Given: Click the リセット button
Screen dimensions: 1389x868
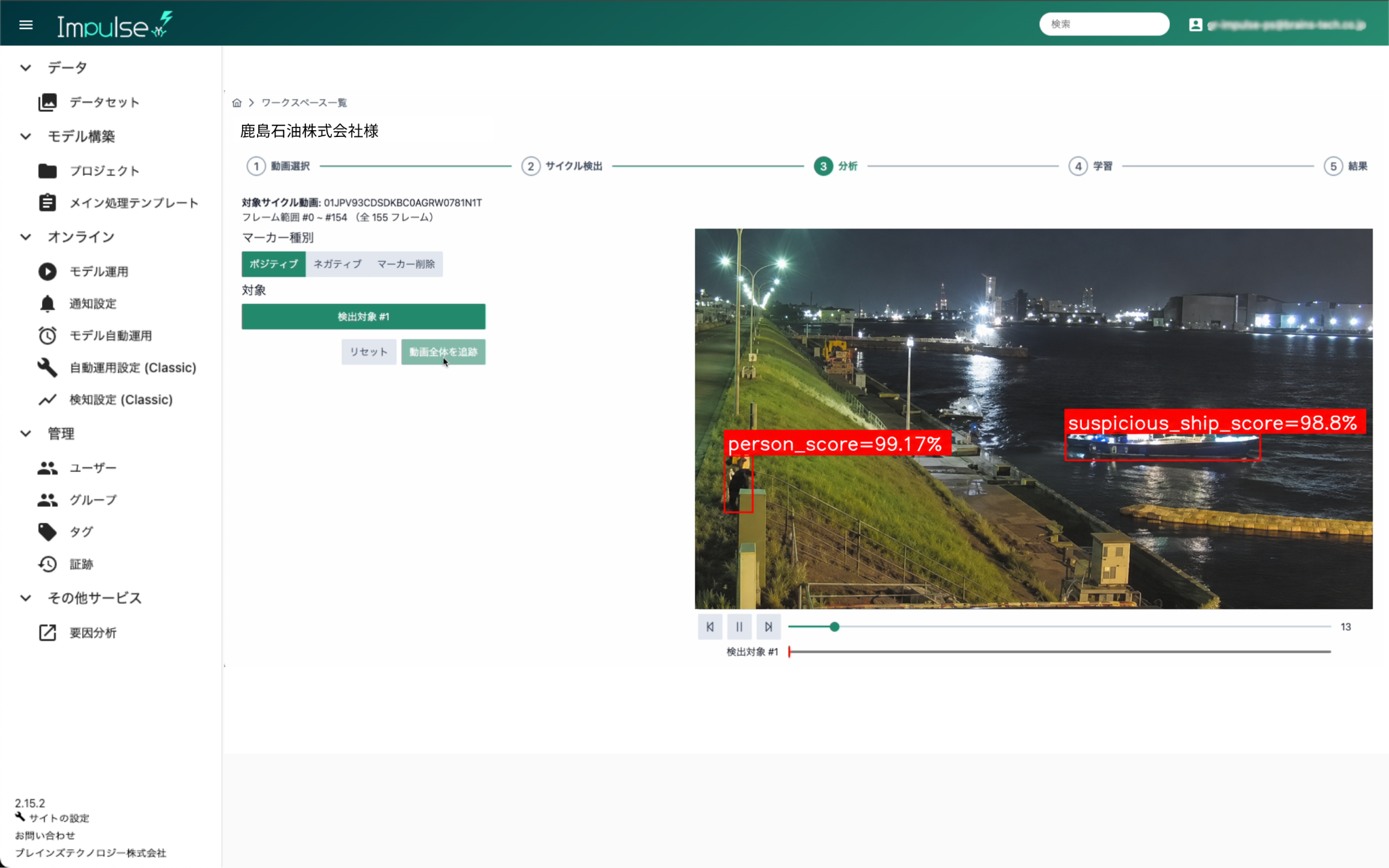Looking at the screenshot, I should 368,352.
